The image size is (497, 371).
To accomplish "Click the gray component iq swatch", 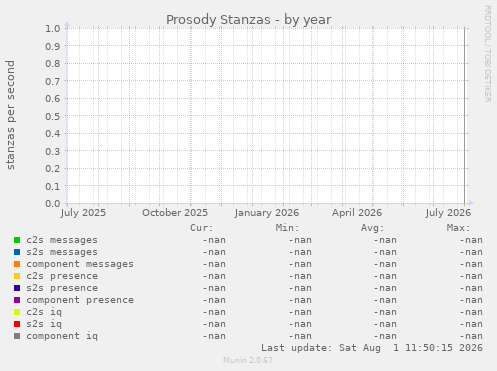I will click(17, 336).
